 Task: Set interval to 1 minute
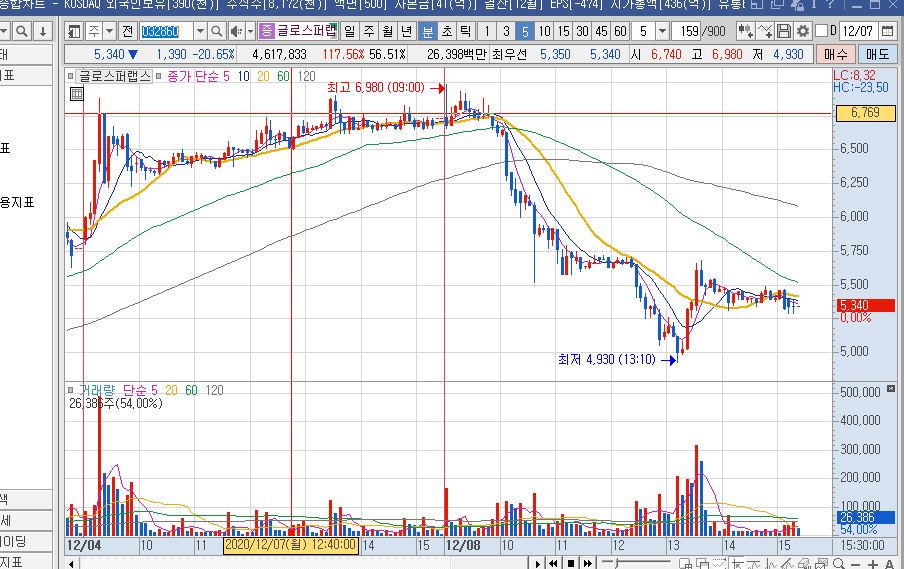(x=487, y=31)
